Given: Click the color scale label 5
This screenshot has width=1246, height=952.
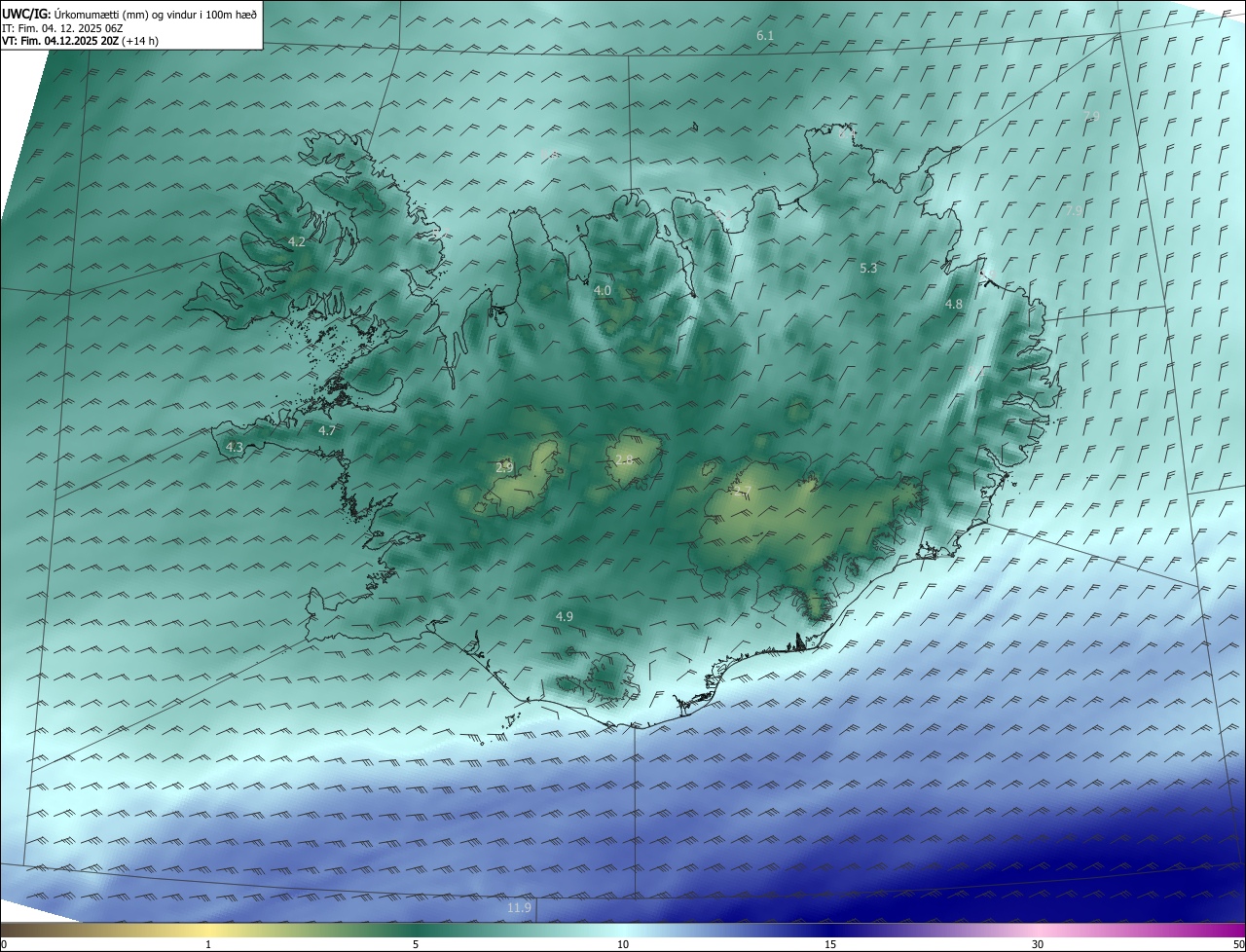Looking at the screenshot, I should [x=416, y=944].
